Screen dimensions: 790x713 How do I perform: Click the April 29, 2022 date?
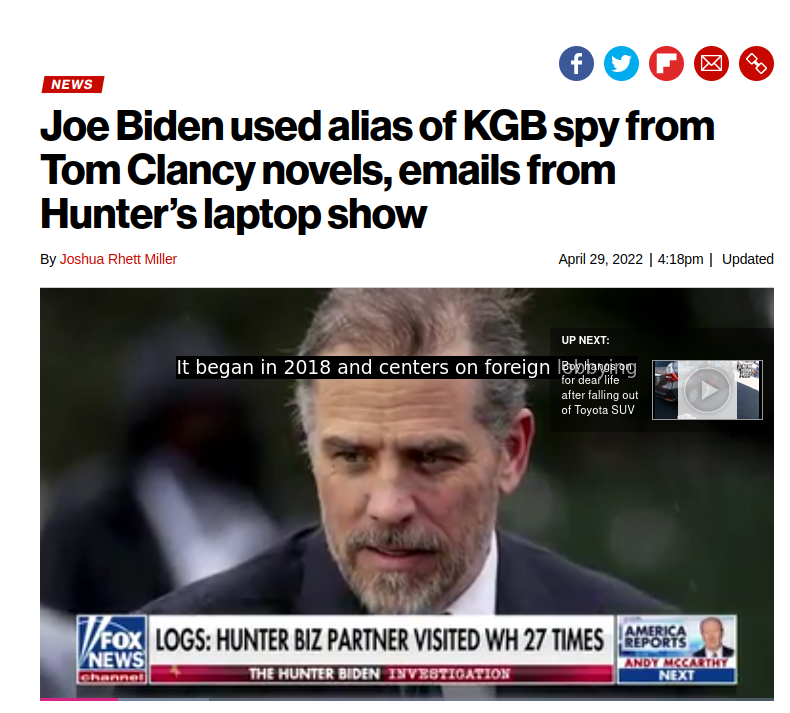(600, 259)
